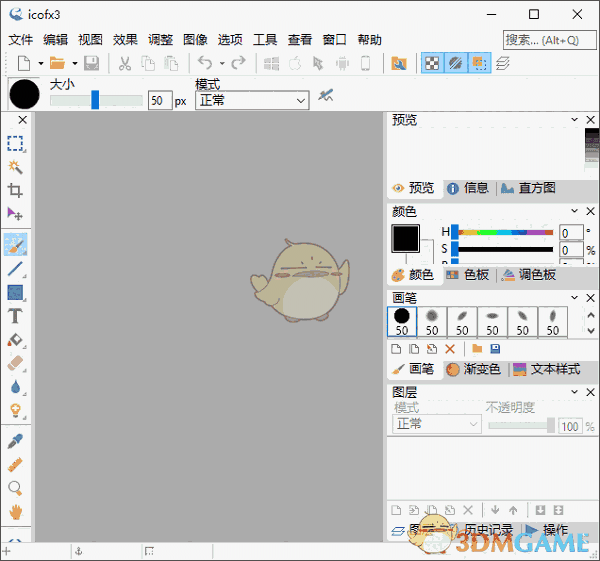Expand the 图层 panel options chevron

574,391
